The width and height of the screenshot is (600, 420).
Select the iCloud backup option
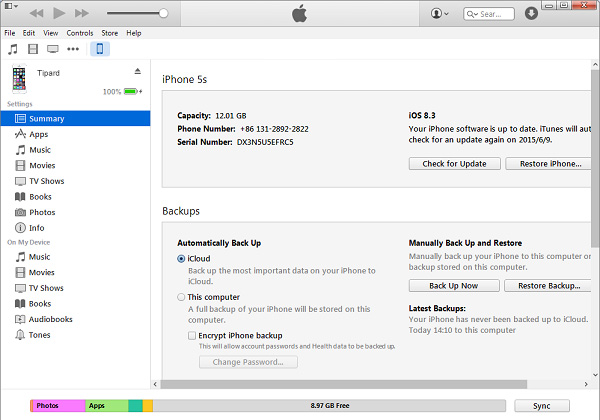181,259
